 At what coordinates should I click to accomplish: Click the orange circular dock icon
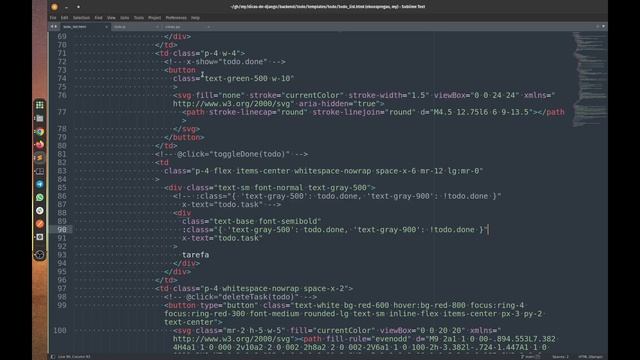tap(40, 224)
